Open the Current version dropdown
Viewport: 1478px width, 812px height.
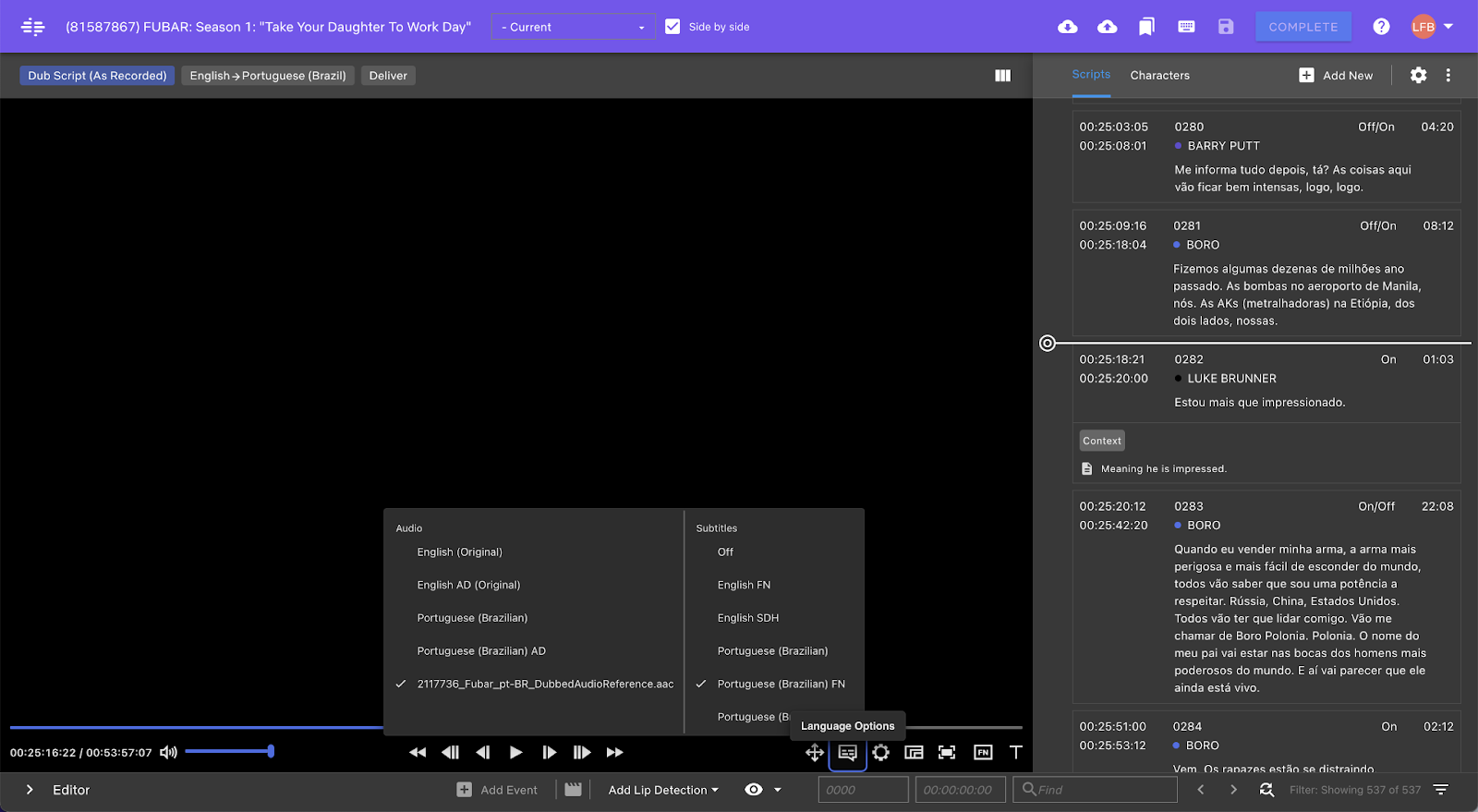[x=573, y=27]
